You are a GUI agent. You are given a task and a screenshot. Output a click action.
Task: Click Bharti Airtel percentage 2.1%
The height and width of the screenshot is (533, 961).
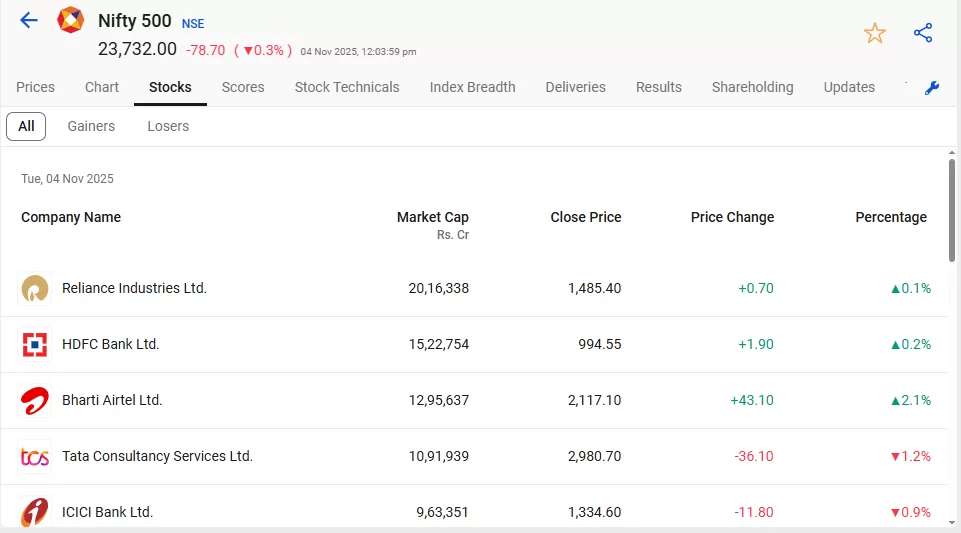[x=911, y=400]
